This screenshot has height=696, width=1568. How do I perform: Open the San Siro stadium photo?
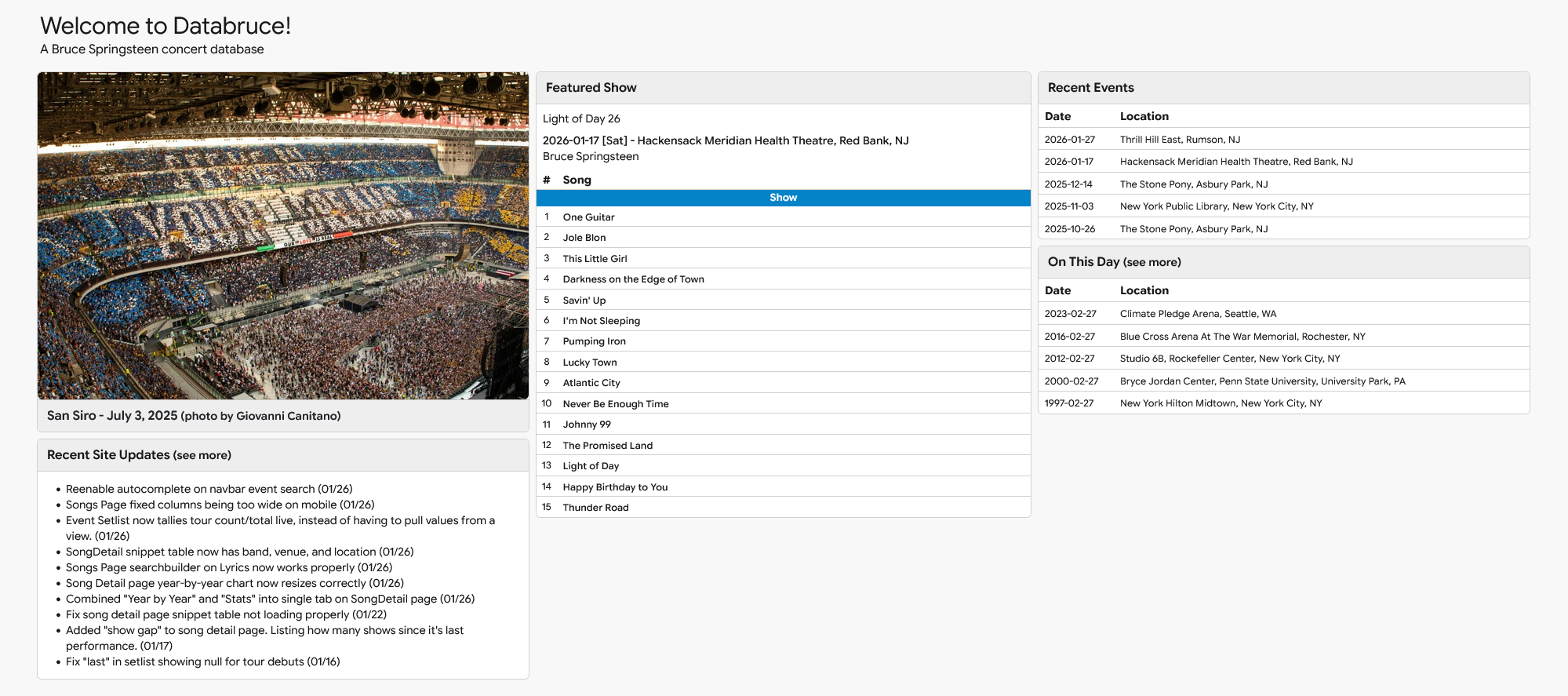point(283,236)
